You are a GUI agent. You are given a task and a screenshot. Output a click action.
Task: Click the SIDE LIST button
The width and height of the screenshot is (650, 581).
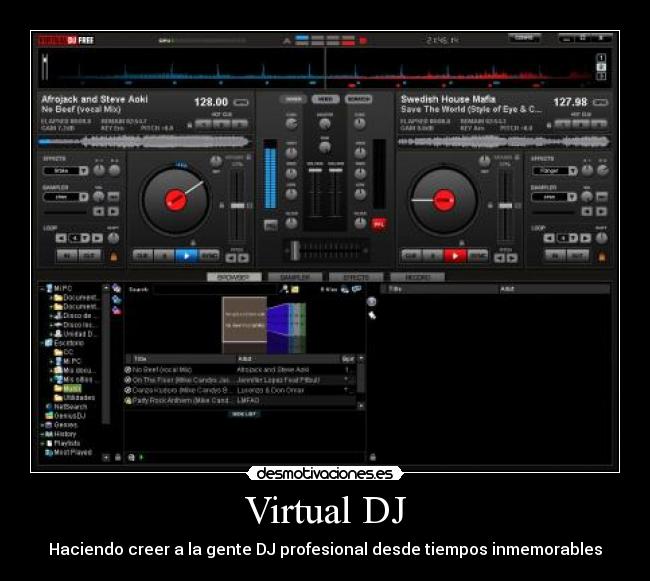tap(244, 414)
